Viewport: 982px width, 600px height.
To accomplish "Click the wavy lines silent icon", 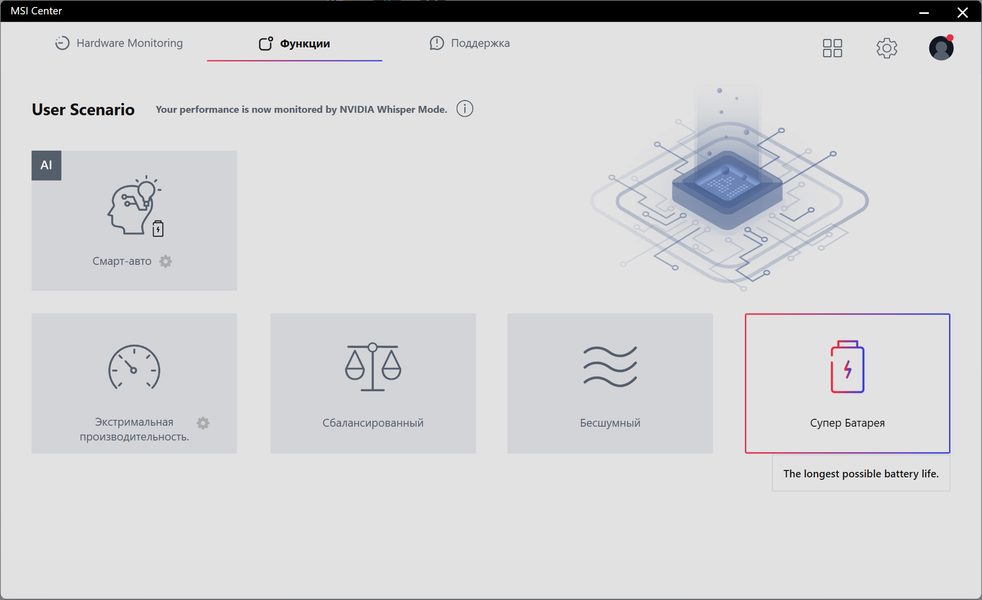I will 610,366.
